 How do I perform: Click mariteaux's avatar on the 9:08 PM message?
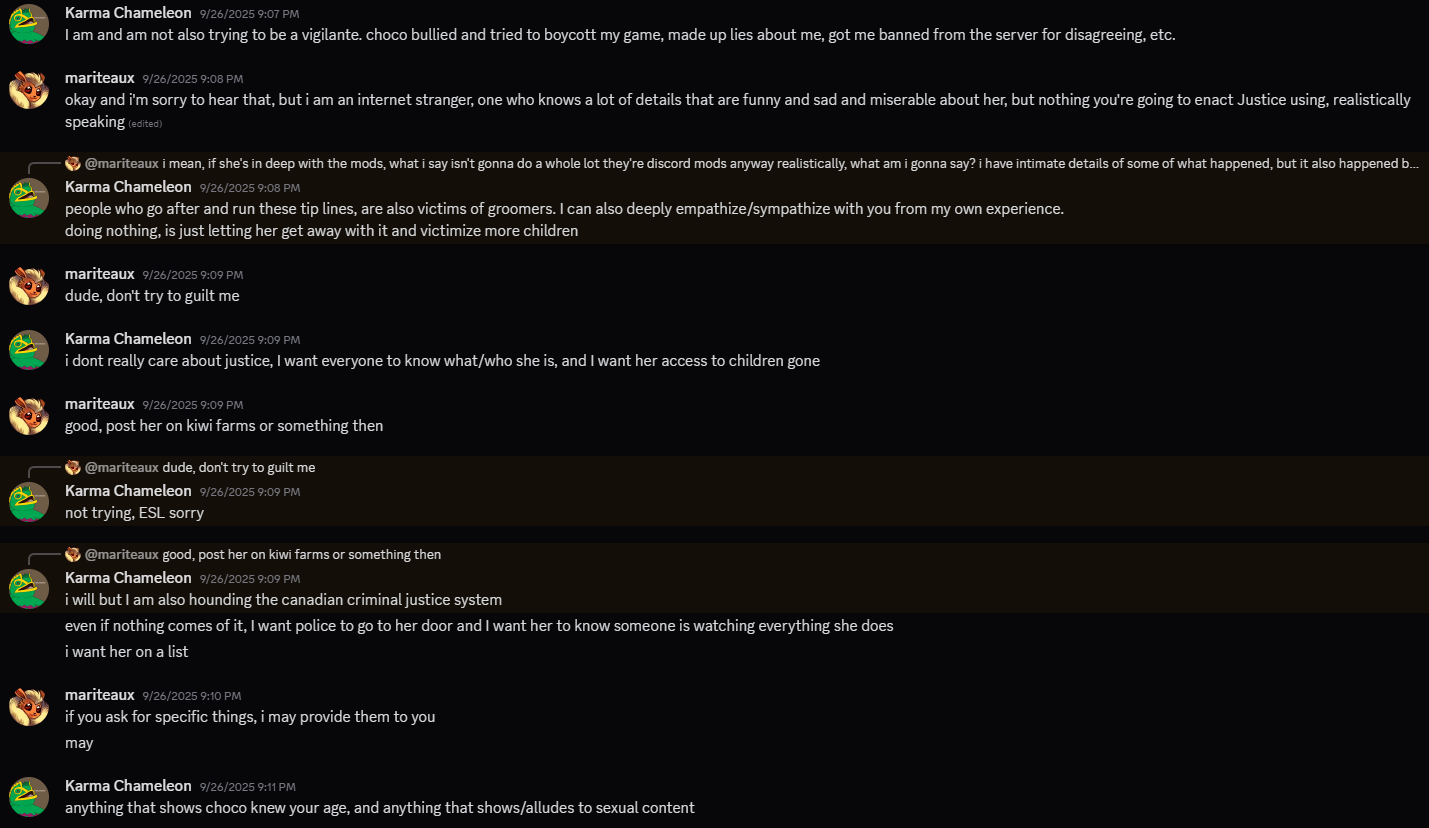coord(29,88)
